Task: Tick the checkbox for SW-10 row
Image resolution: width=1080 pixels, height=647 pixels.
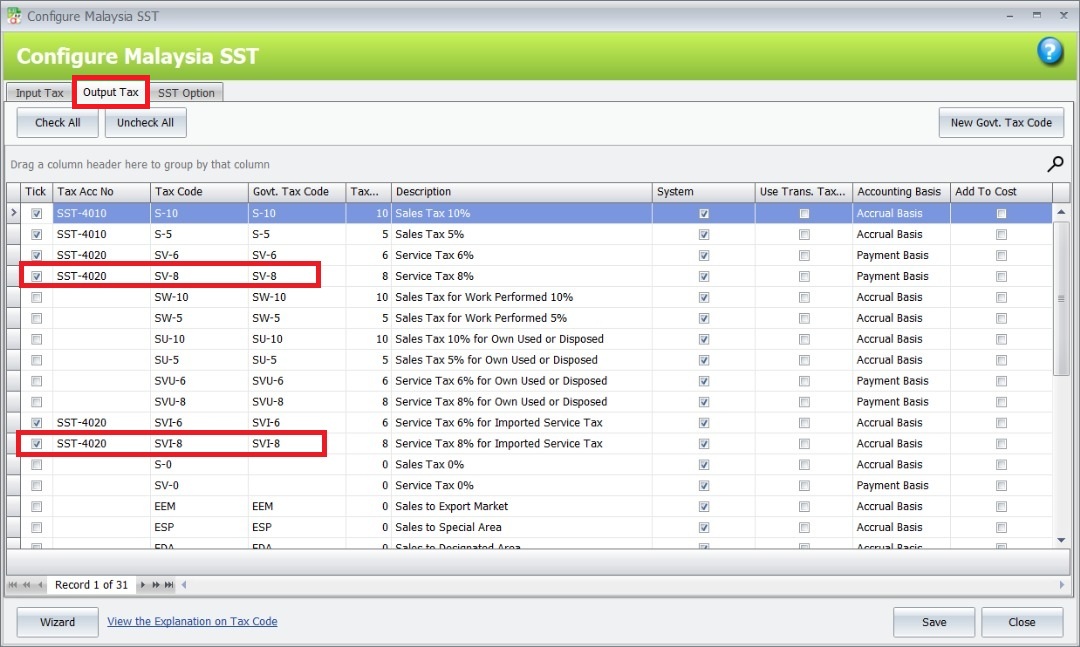Action: click(36, 296)
